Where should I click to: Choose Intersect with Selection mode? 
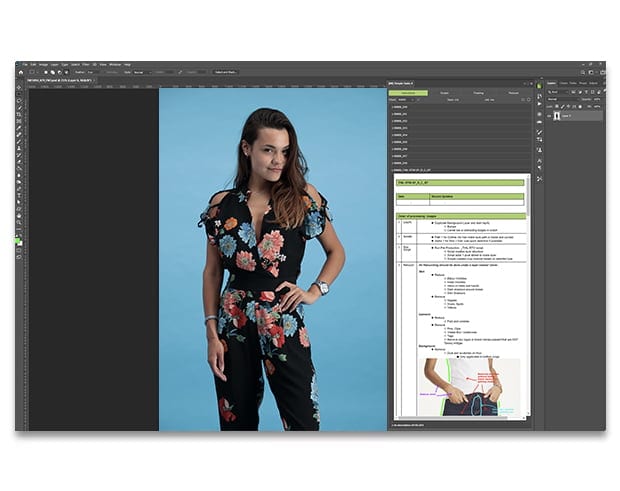pos(66,72)
